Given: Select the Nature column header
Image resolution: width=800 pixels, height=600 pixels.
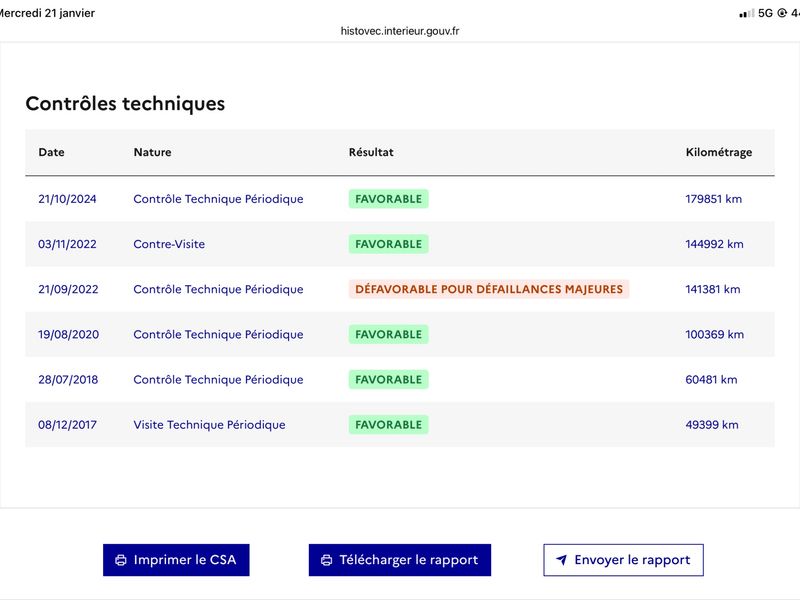Looking at the screenshot, I should tap(152, 152).
